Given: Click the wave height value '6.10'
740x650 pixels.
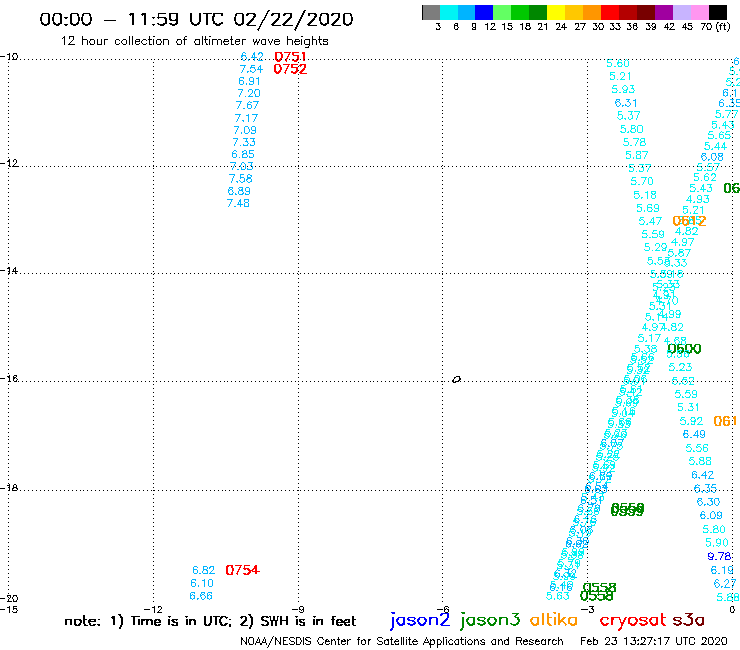Looking at the screenshot, I should pos(202,583).
